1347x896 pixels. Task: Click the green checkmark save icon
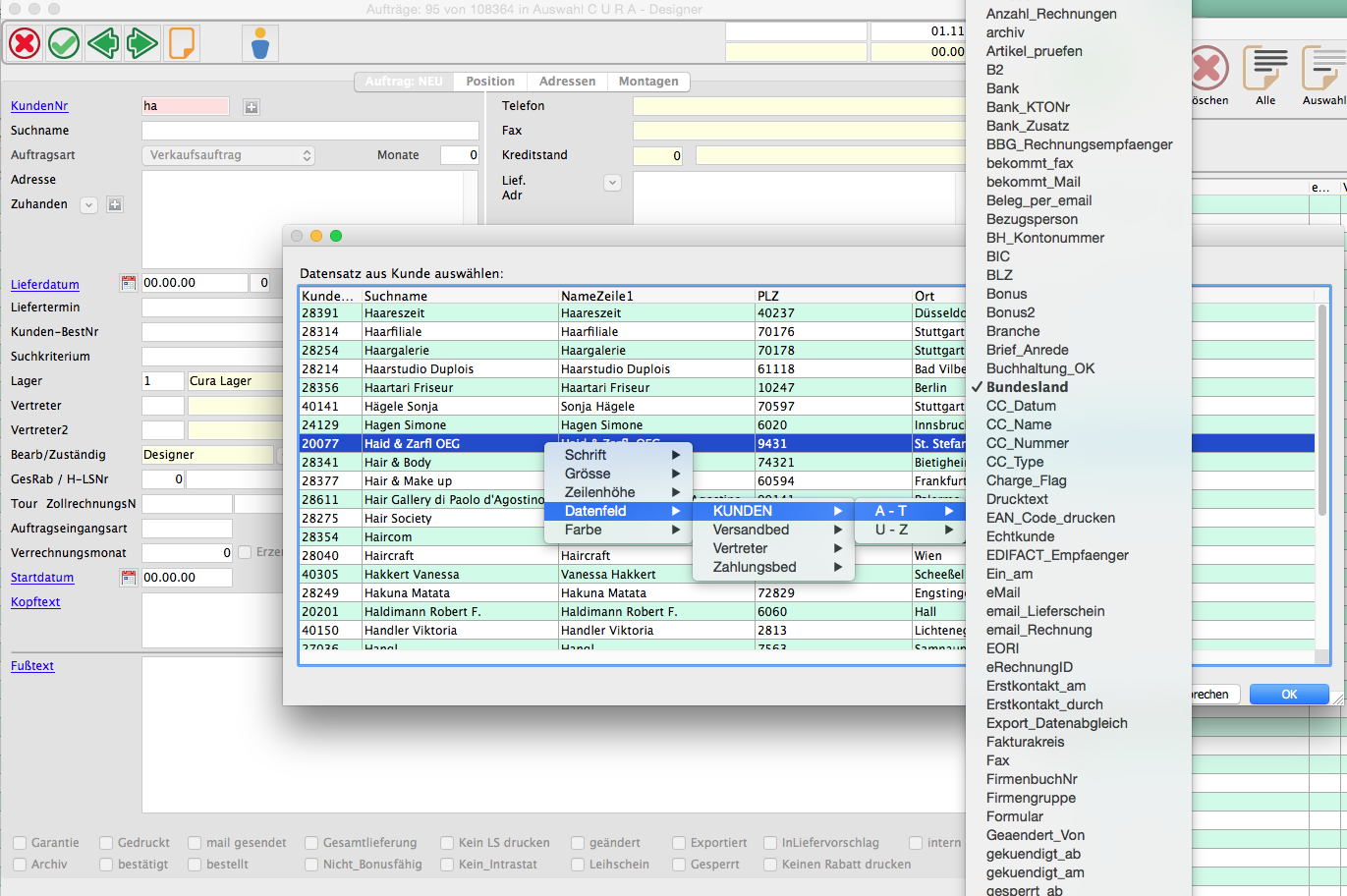[x=64, y=43]
